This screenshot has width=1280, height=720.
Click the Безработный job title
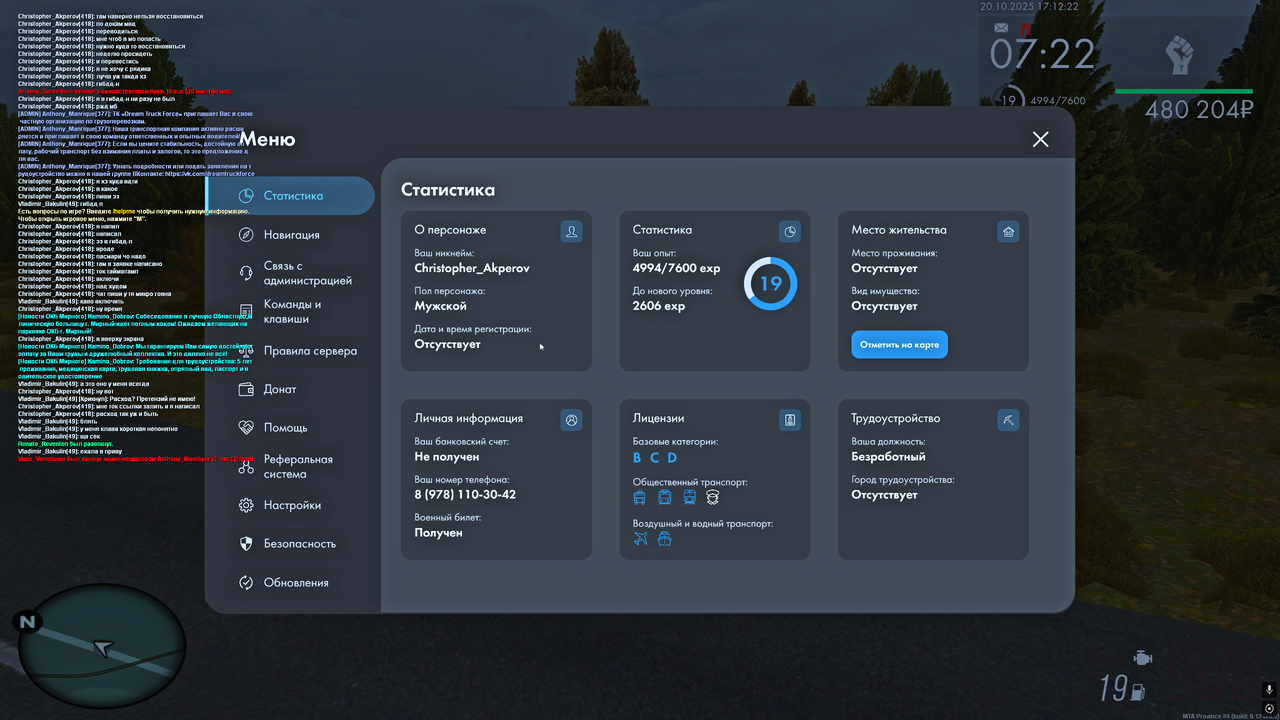(x=889, y=457)
